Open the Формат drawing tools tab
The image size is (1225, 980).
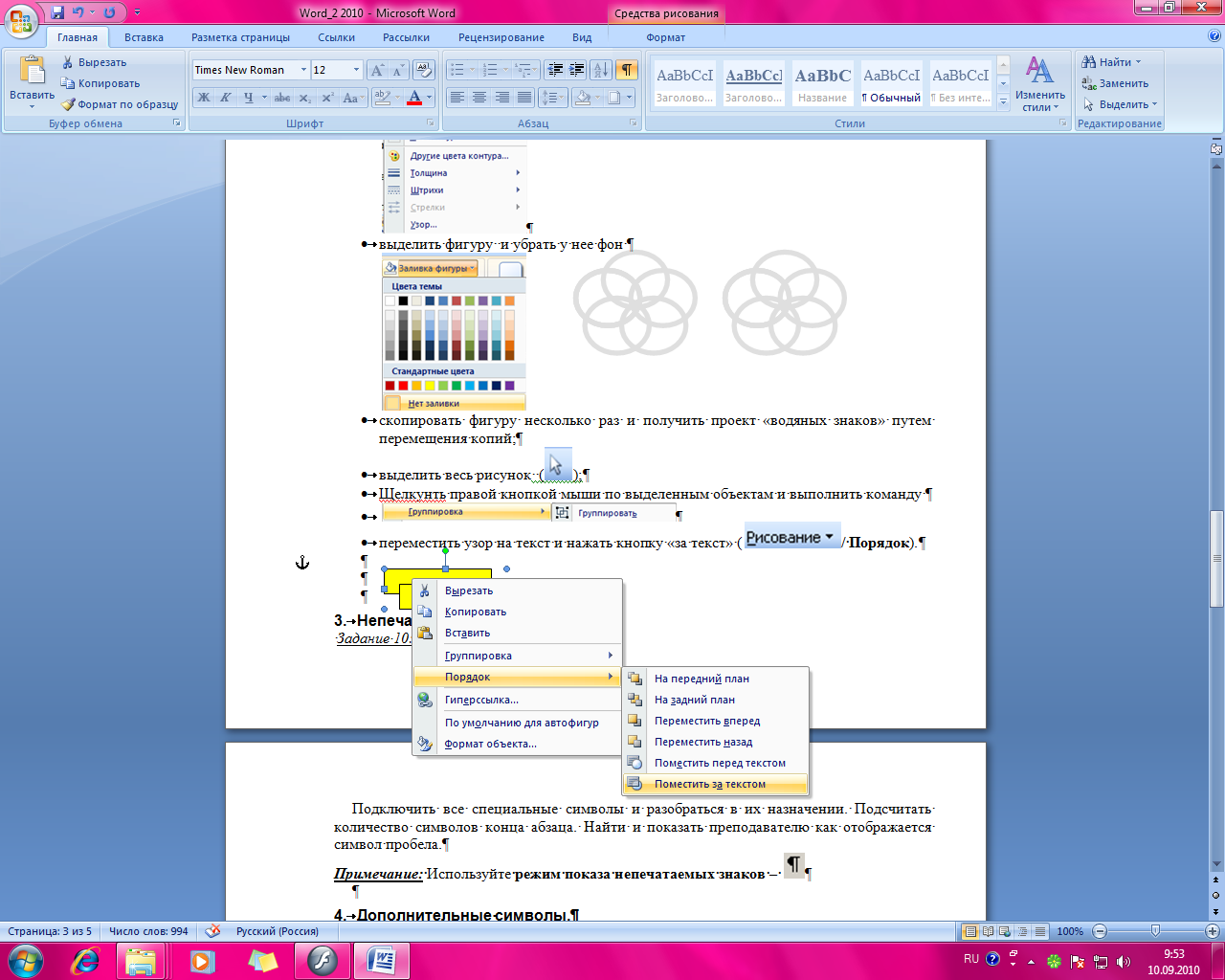665,37
